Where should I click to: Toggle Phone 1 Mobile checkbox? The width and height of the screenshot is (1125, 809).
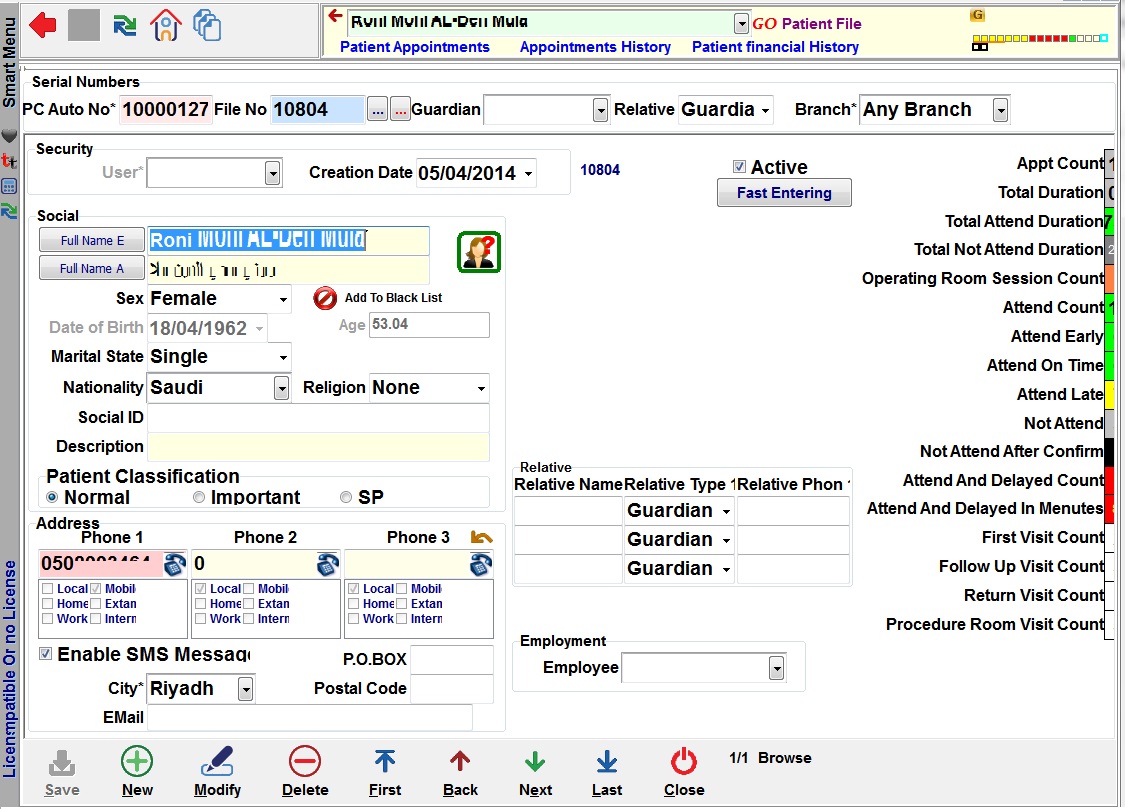tap(95, 588)
